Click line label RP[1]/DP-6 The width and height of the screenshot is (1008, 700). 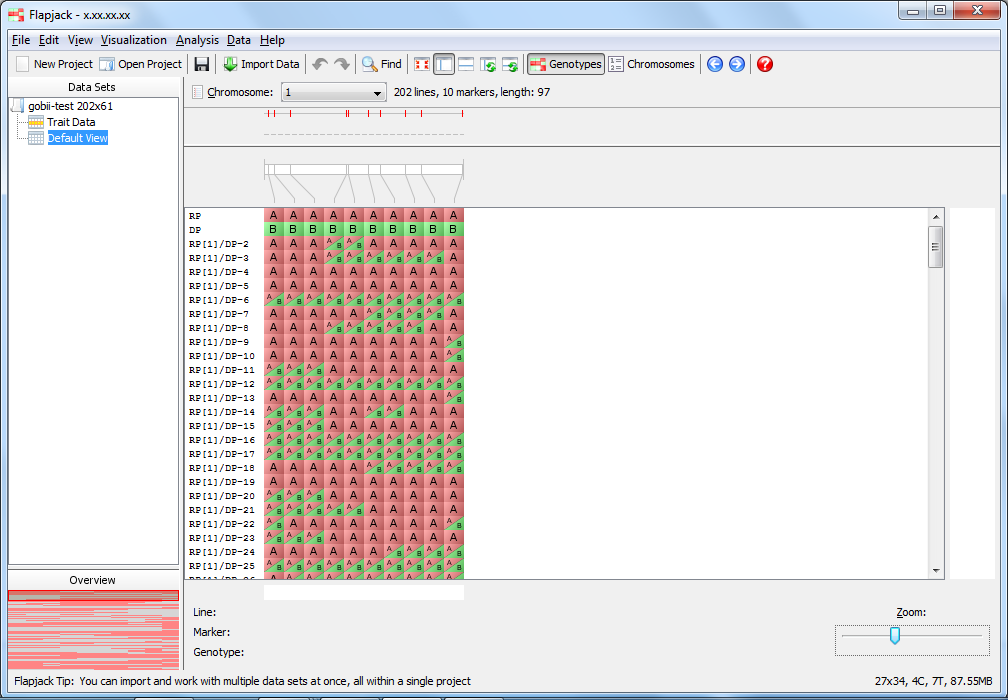219,300
